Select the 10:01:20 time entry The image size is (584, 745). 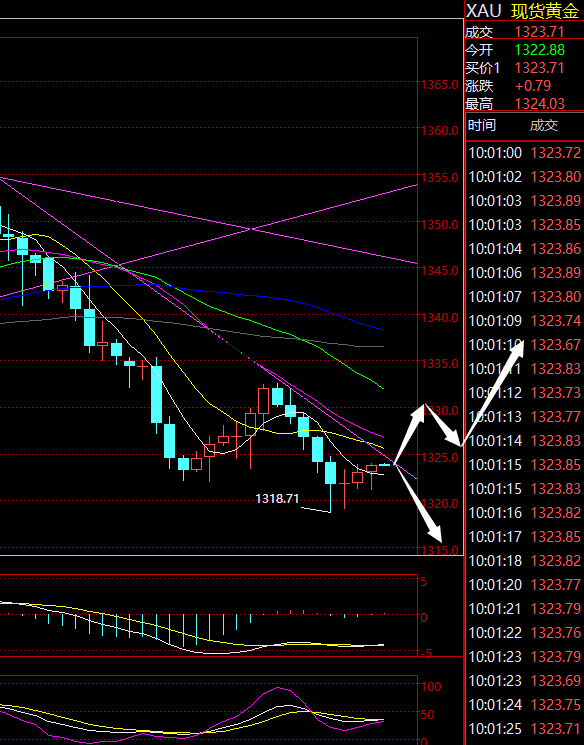pyautogui.click(x=495, y=585)
